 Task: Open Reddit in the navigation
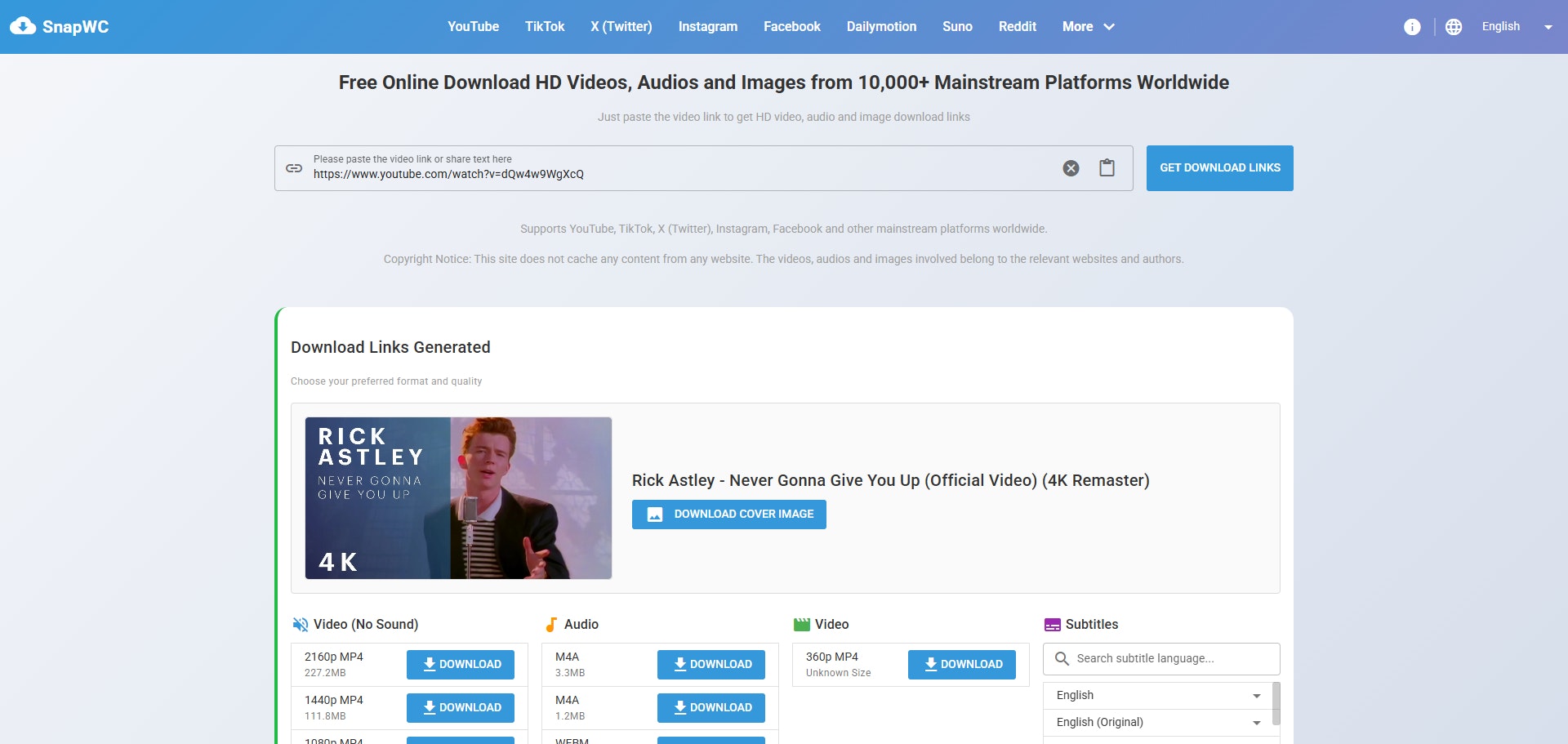[1018, 27]
